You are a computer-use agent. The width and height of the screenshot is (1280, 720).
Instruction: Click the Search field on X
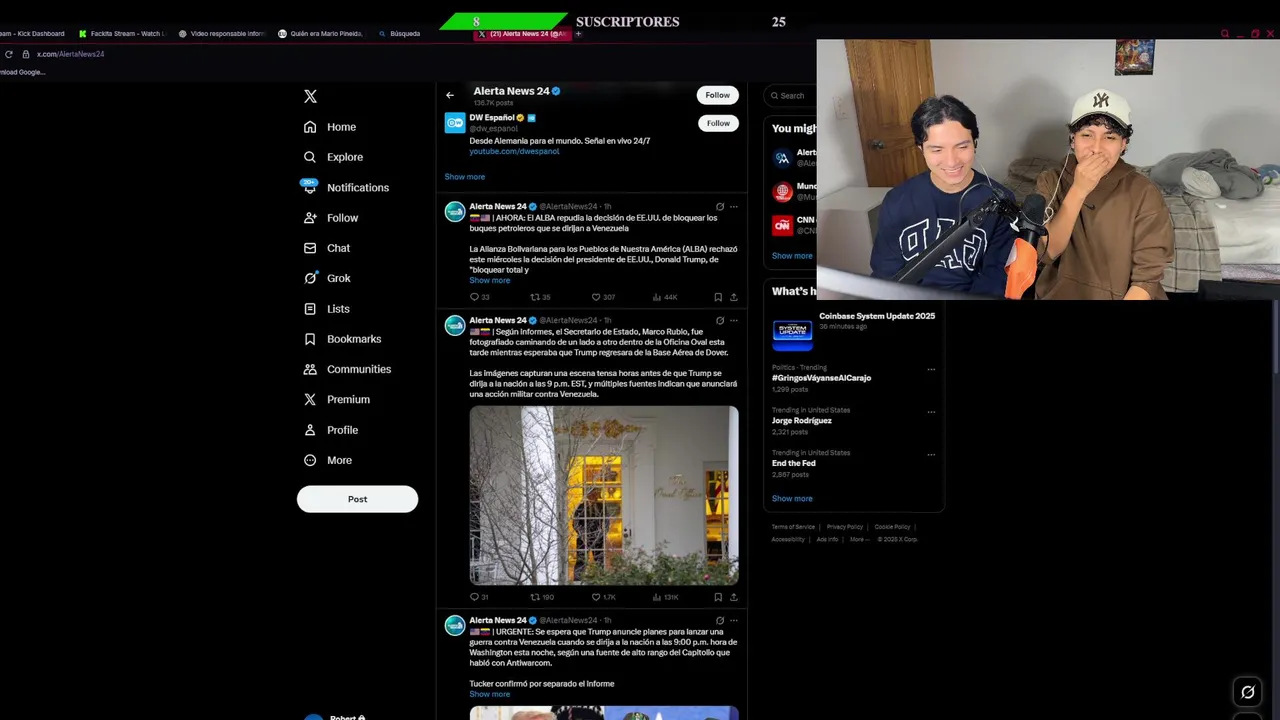[x=790, y=96]
